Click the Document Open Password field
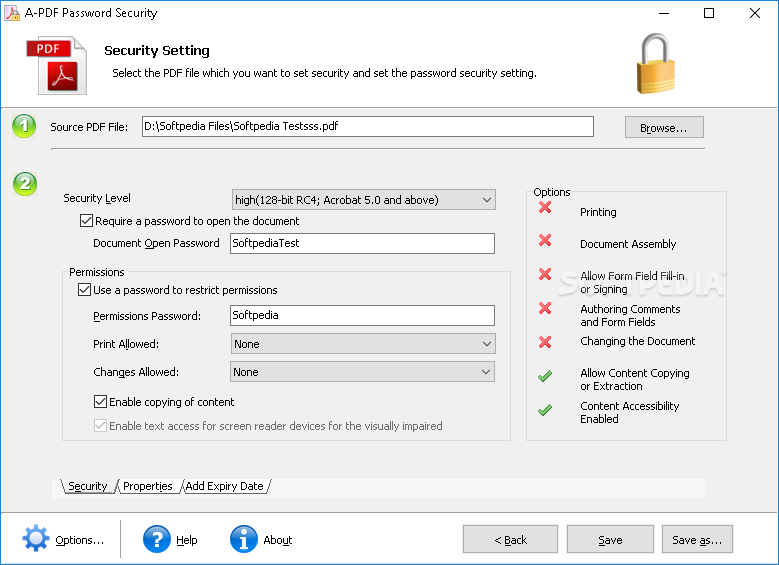Screen dimensions: 779x565 (362, 243)
